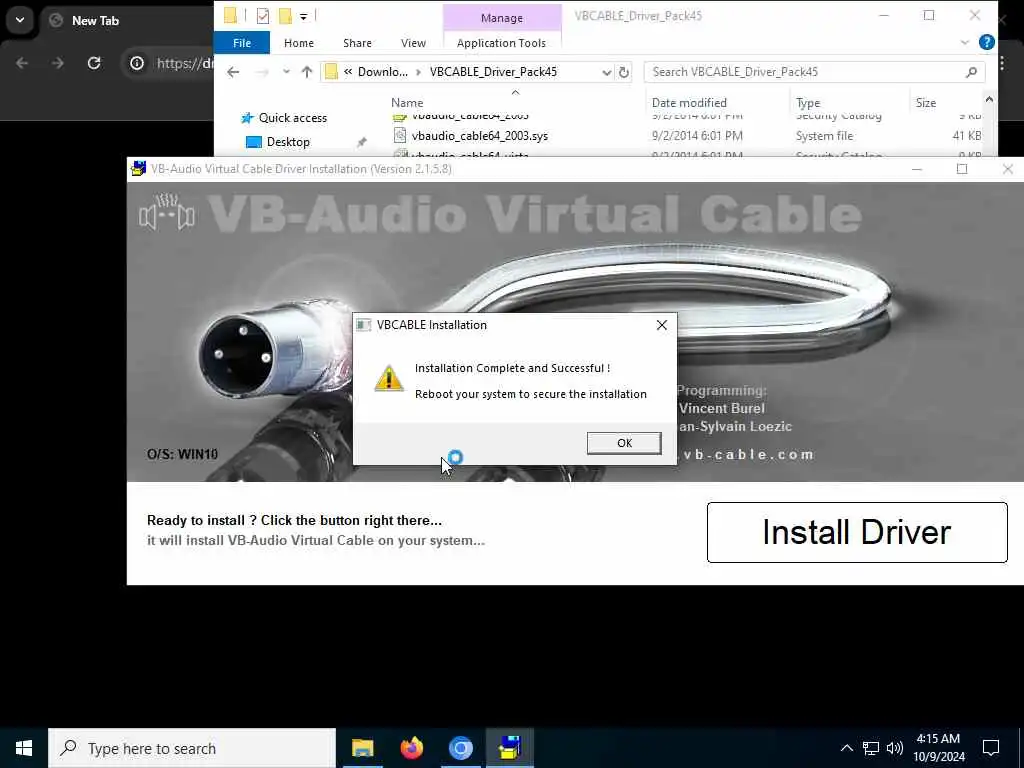Select file vbaudio_cable64_2003.sys

click(479, 136)
